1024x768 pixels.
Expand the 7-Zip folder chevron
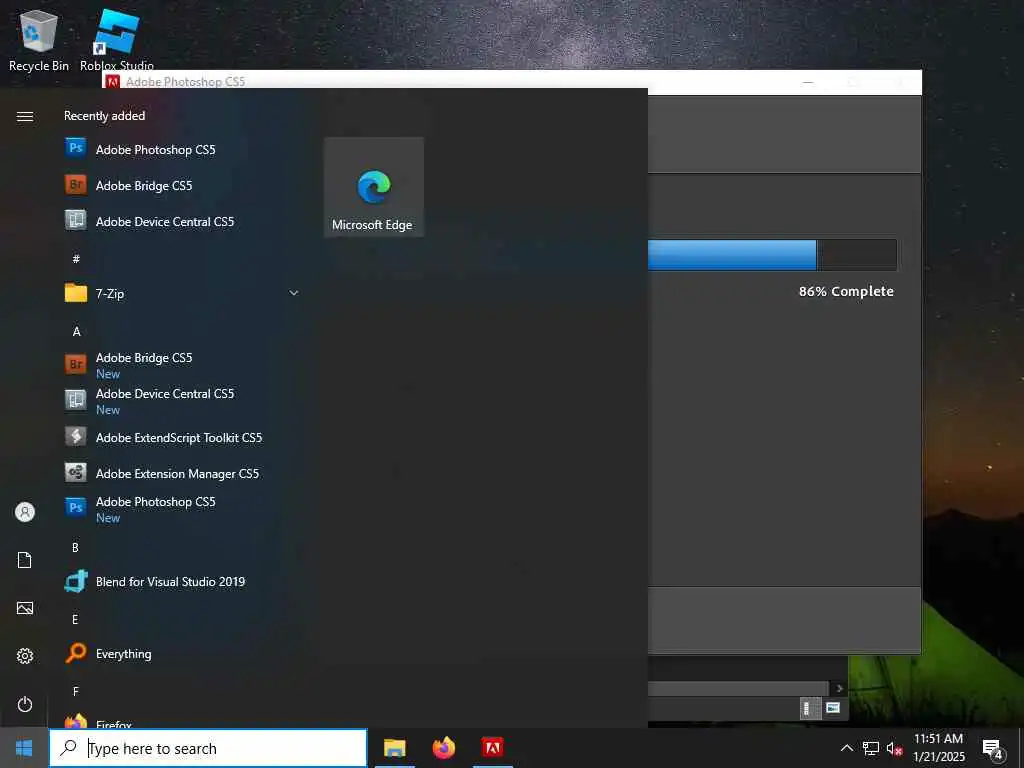(294, 293)
